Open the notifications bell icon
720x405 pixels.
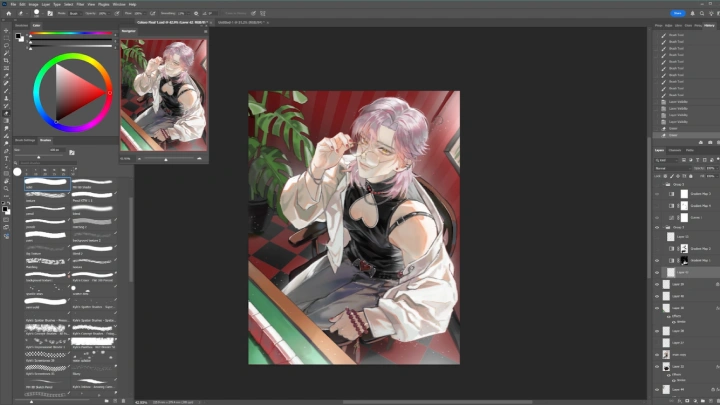point(692,13)
